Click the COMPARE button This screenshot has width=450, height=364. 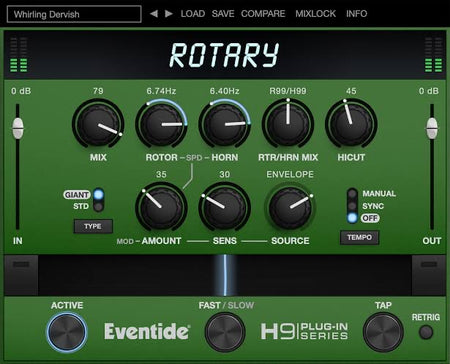263,14
